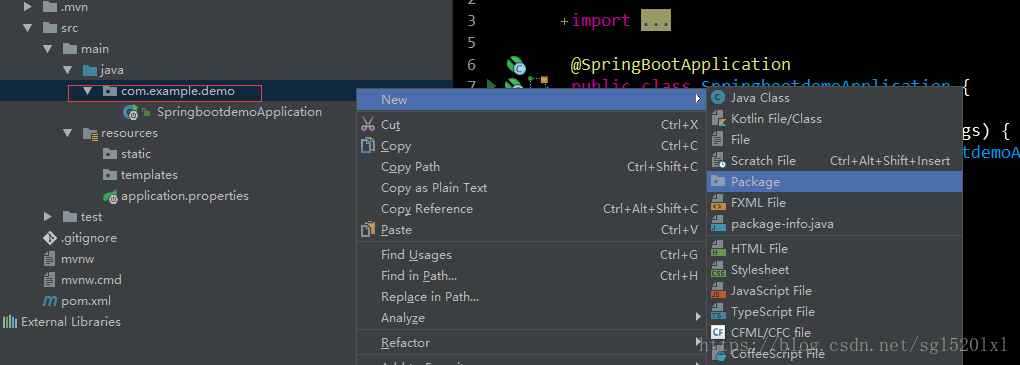Image resolution: width=1020 pixels, height=365 pixels.
Task: Choose Package in the New submenu
Action: [x=834, y=182]
